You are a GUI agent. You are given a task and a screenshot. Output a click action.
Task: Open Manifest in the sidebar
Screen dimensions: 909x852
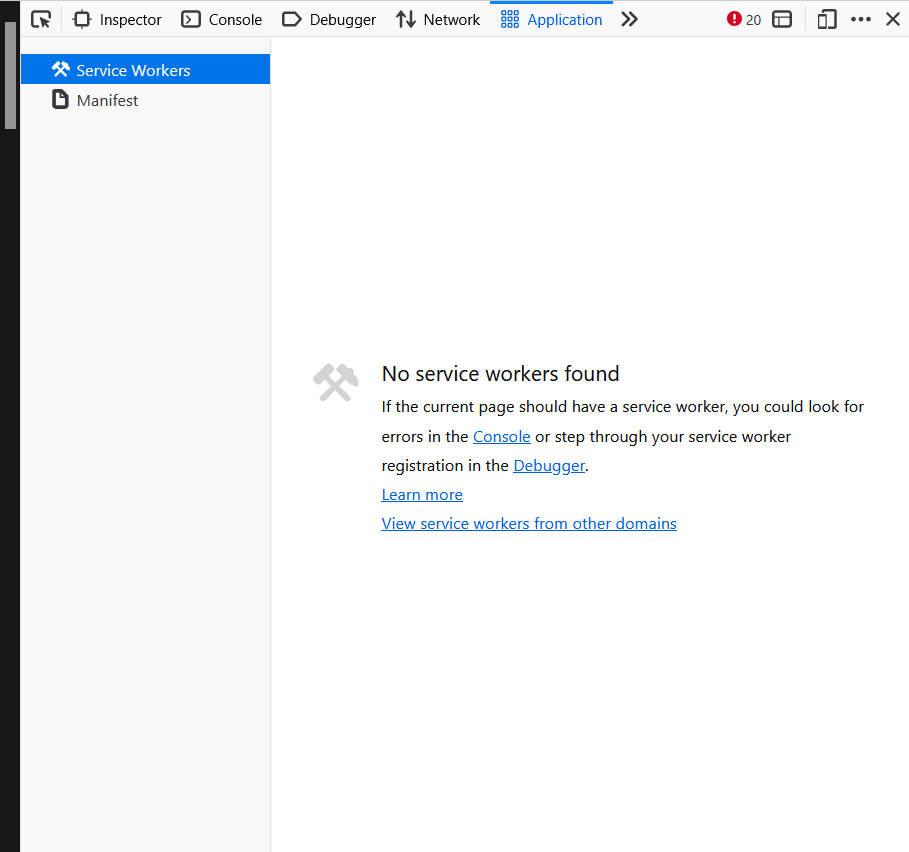point(107,100)
